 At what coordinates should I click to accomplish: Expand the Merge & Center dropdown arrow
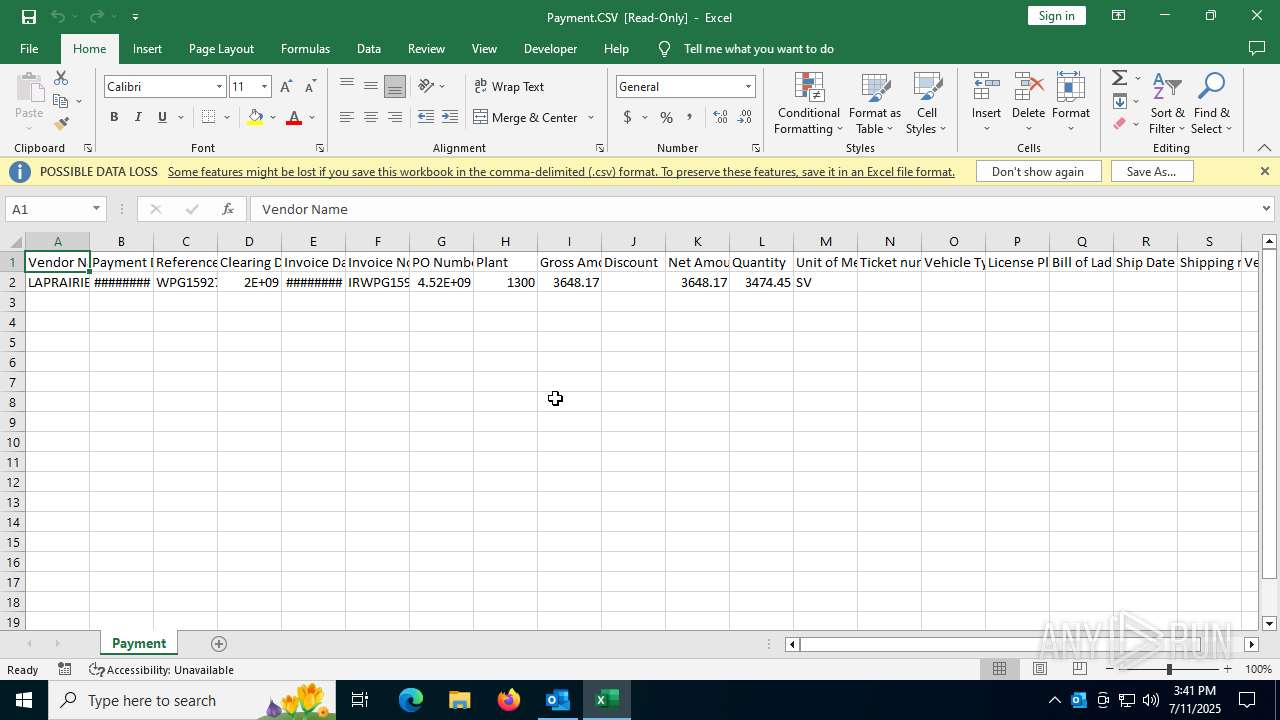(590, 117)
